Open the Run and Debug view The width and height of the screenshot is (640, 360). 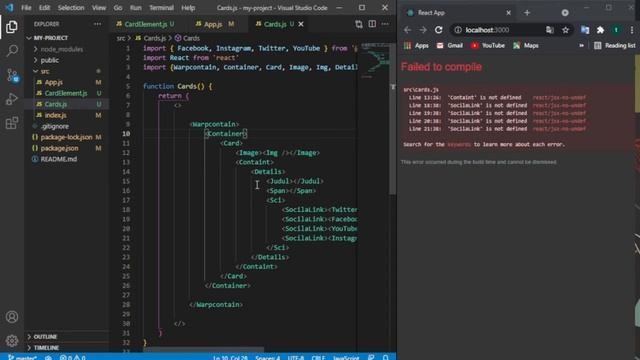pyautogui.click(x=12, y=99)
